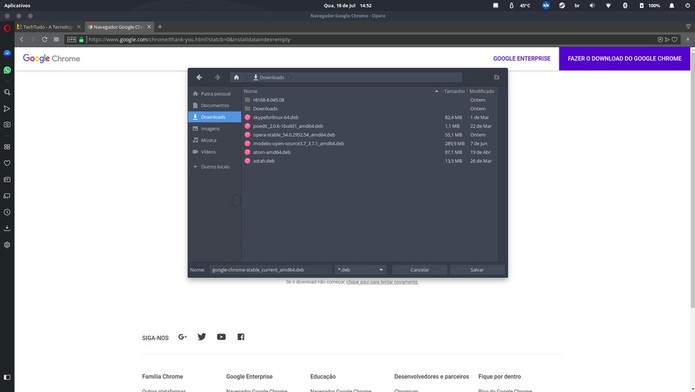Toggle sidebar panel icon at bottom left
This screenshot has height=392, width=695.
pyautogui.click(x=7, y=377)
